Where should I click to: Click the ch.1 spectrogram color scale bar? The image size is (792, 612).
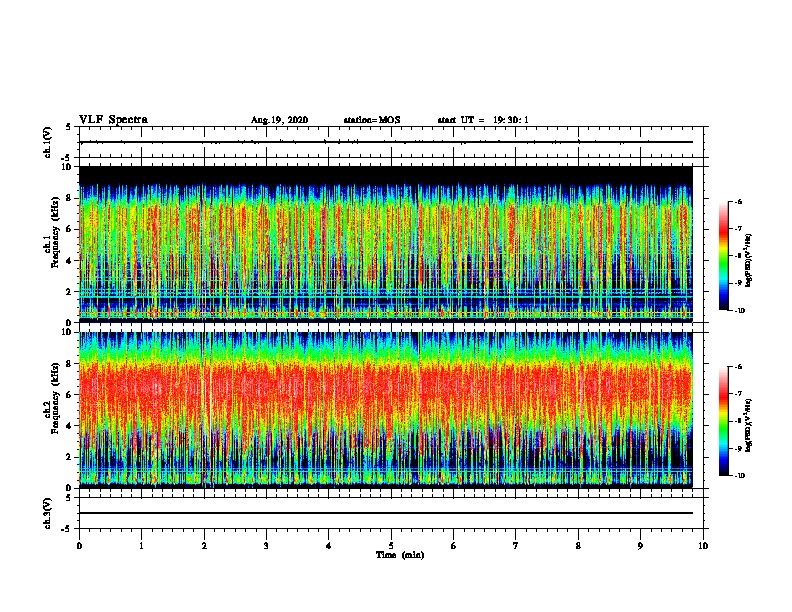point(723,256)
